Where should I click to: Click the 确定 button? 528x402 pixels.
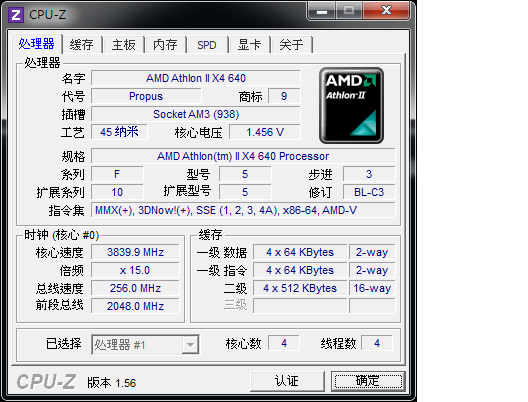(x=368, y=381)
